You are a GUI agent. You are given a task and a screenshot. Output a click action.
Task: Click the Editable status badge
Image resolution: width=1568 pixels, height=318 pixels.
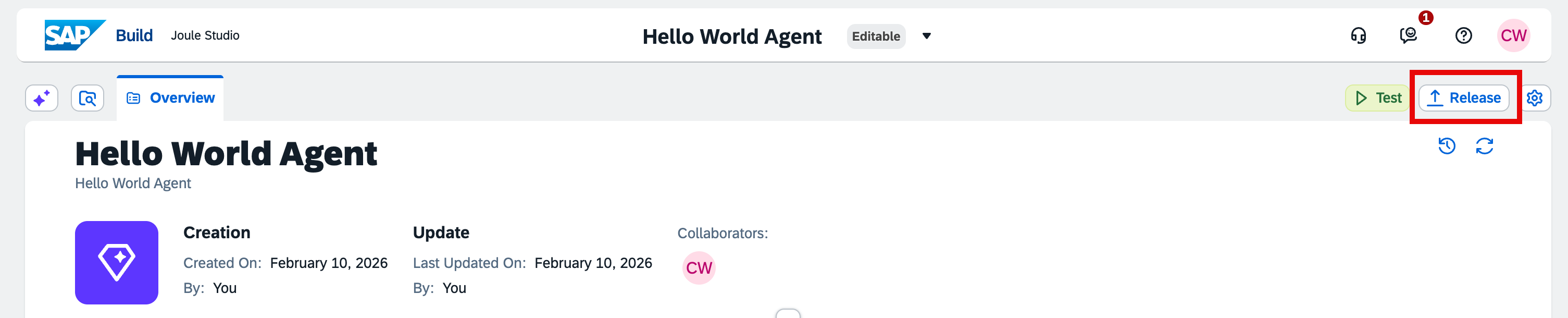pyautogui.click(x=875, y=36)
